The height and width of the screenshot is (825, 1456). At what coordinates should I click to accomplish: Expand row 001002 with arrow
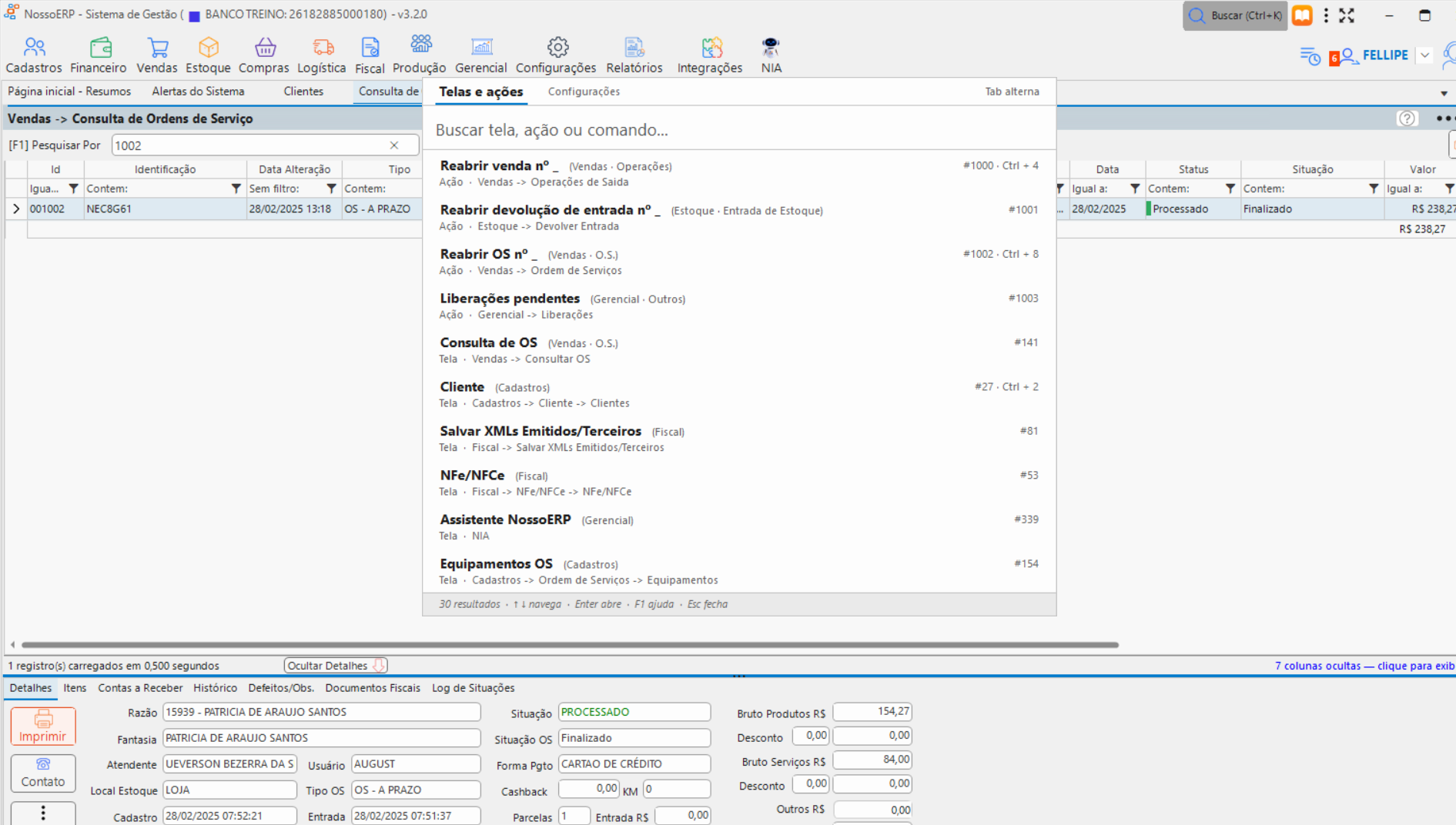click(16, 209)
